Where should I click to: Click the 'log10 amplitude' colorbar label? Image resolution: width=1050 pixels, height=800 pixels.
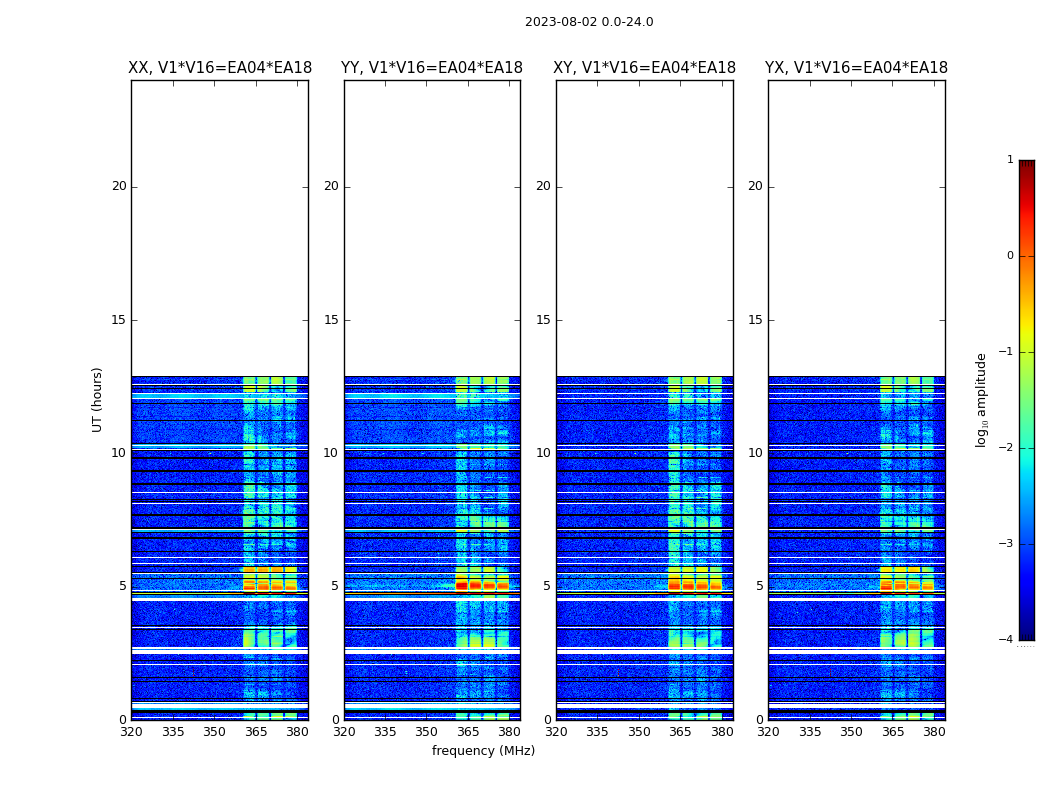click(x=982, y=400)
